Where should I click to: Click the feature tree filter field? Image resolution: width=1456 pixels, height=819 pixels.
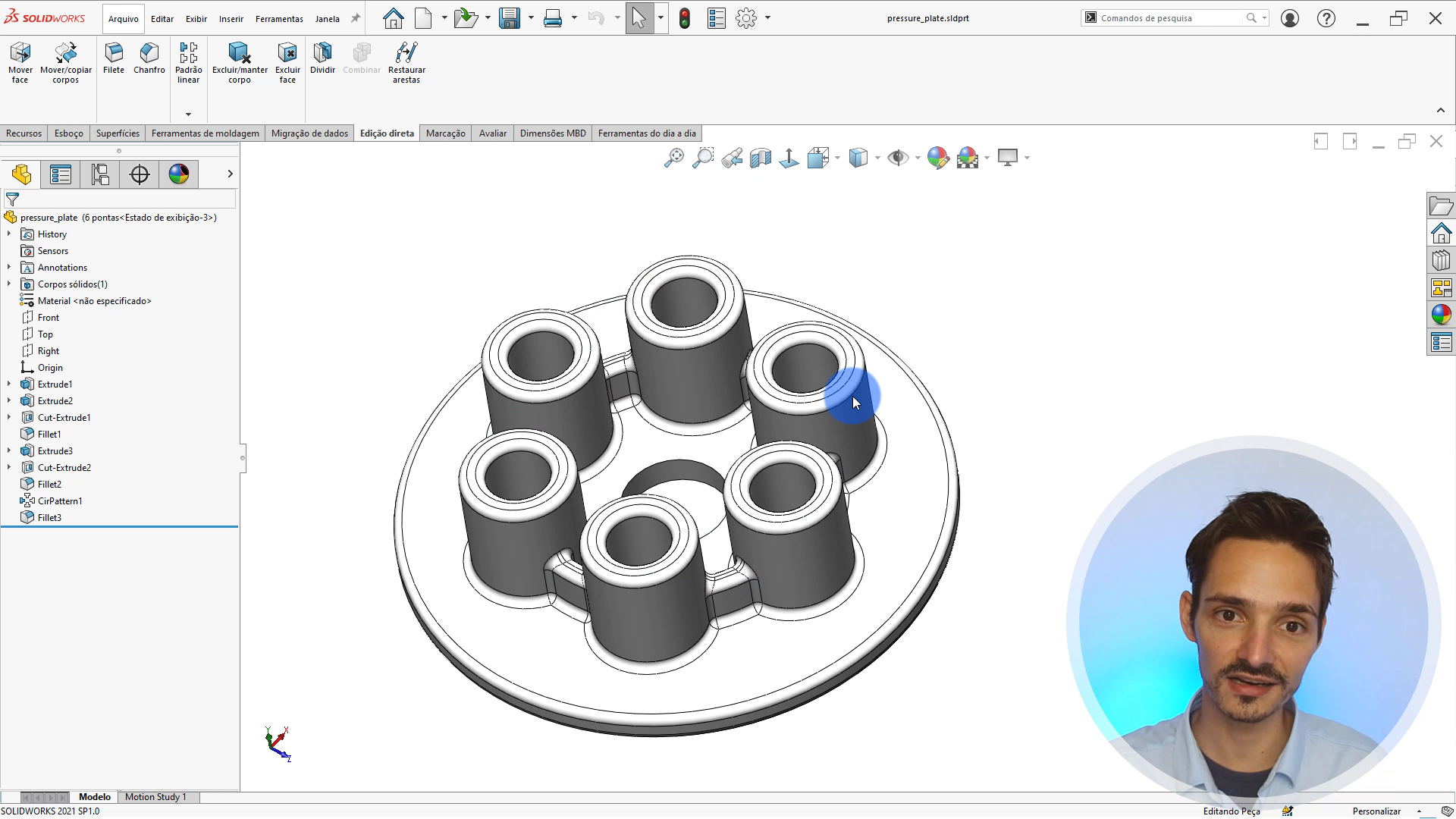pos(120,199)
